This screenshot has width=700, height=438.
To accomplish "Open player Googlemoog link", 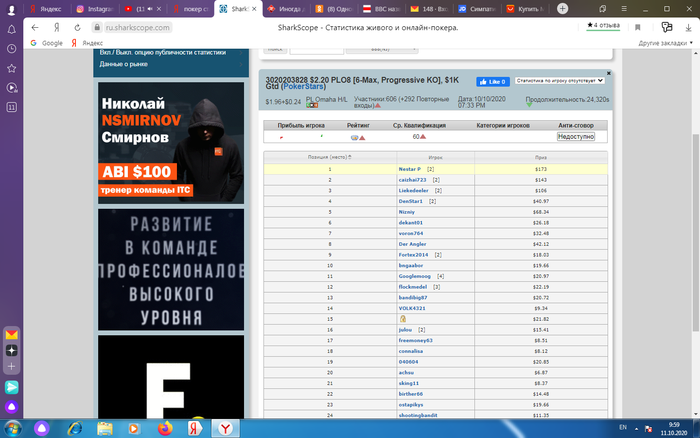I will click(x=414, y=276).
